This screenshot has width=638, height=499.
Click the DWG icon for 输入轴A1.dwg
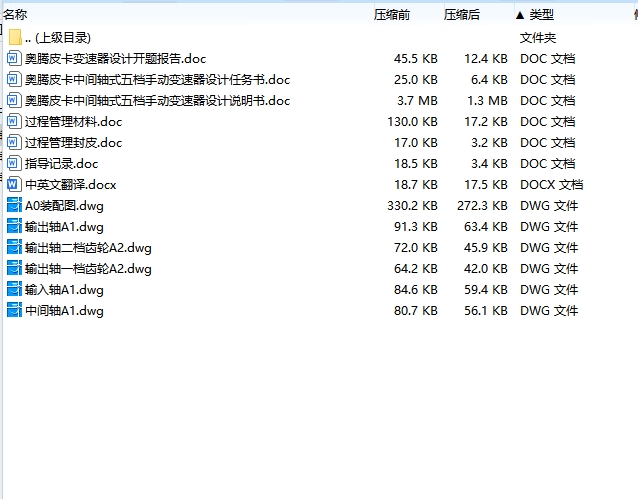[x=14, y=289]
